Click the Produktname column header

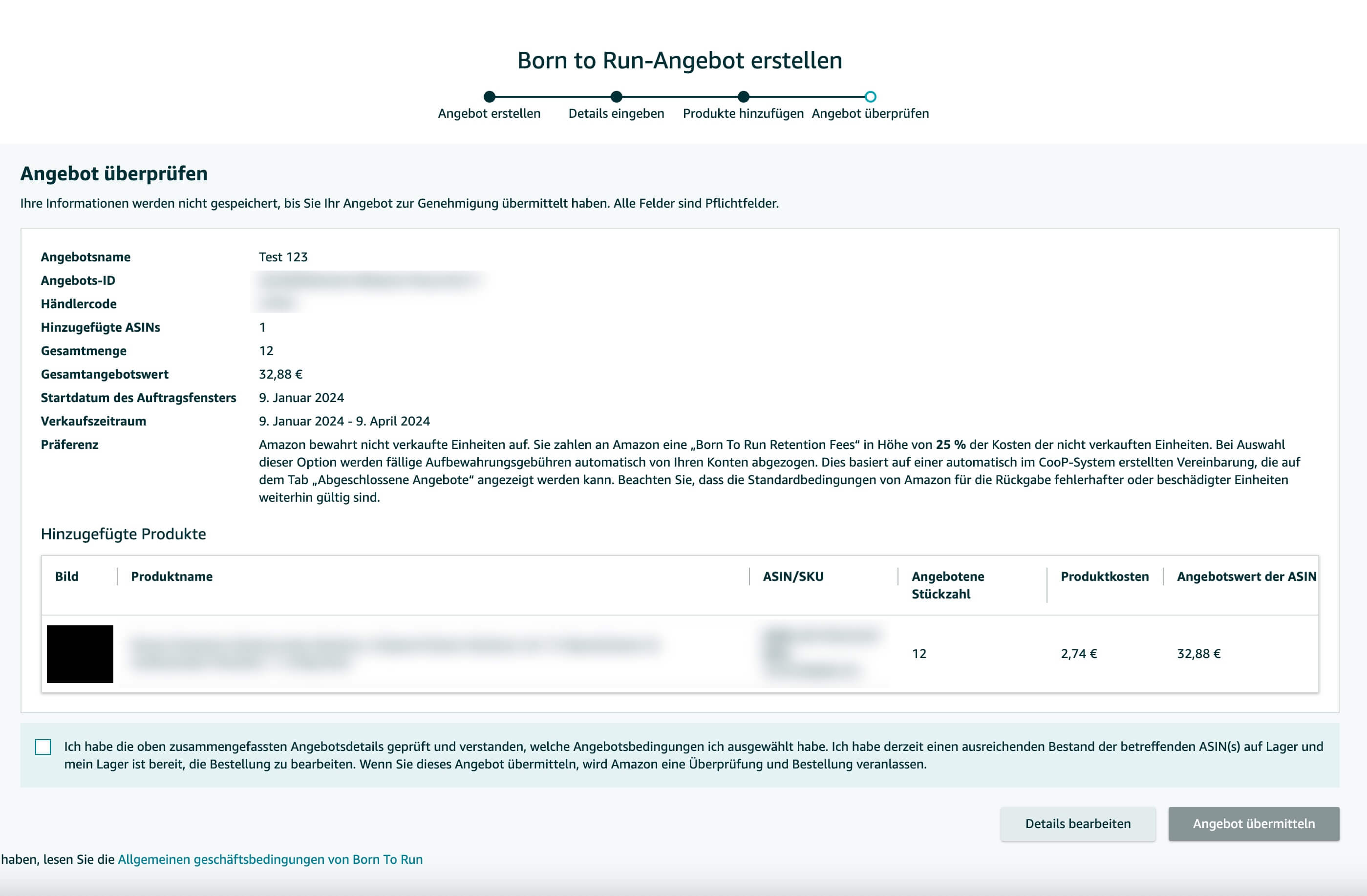point(172,576)
